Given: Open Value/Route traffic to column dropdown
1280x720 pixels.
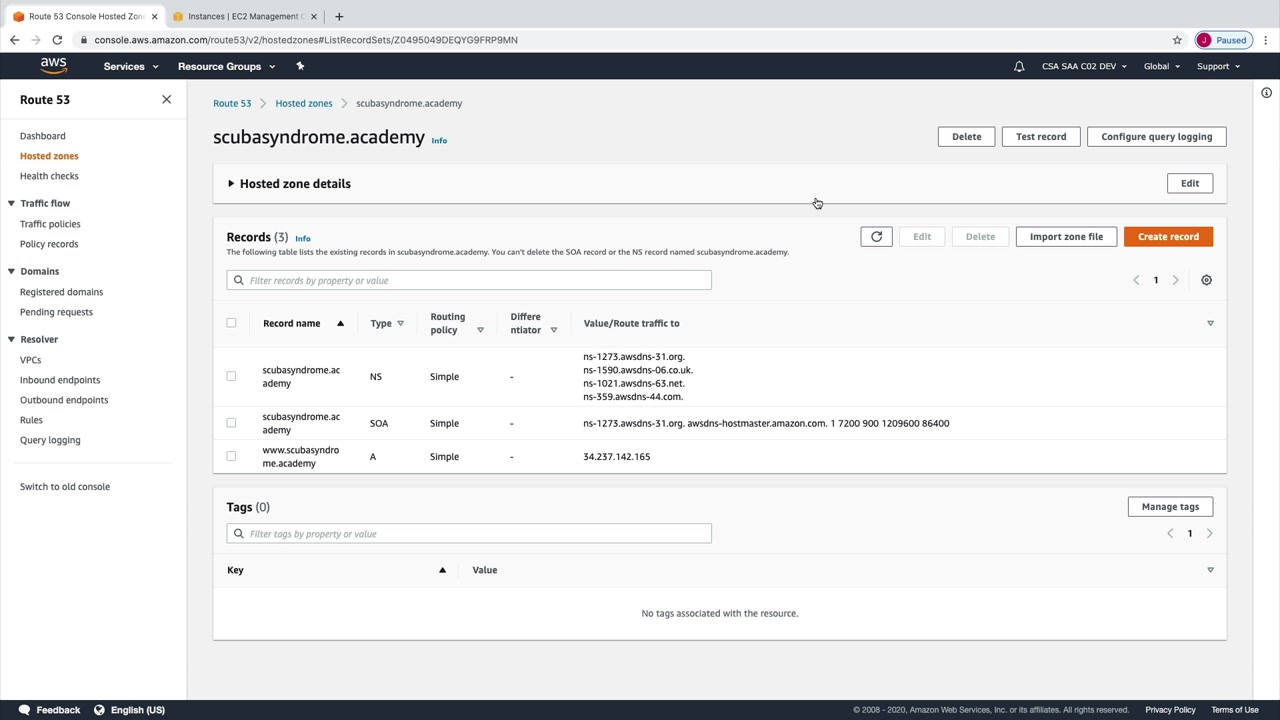Looking at the screenshot, I should pyautogui.click(x=1210, y=323).
